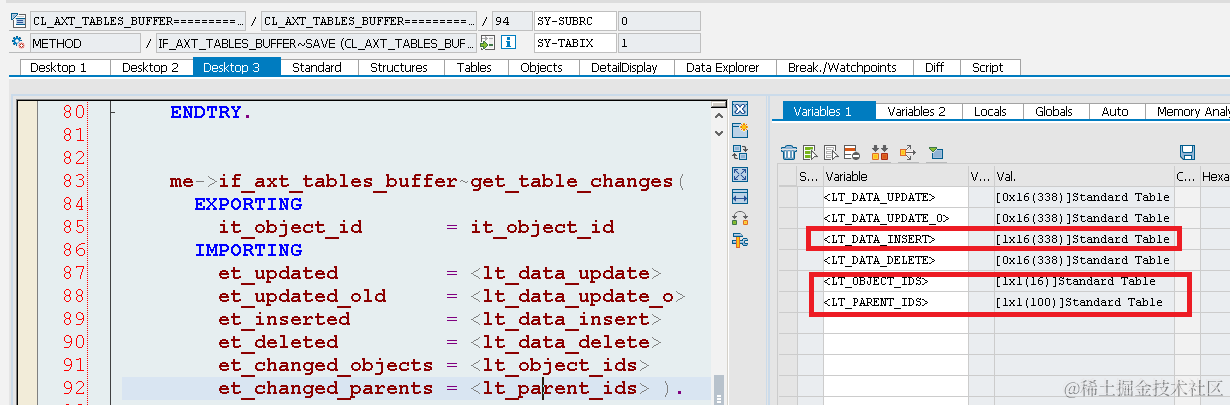Click the first CL_AXT_TABLES_BUFFER program field
1230x405 pixels.
coord(137,20)
